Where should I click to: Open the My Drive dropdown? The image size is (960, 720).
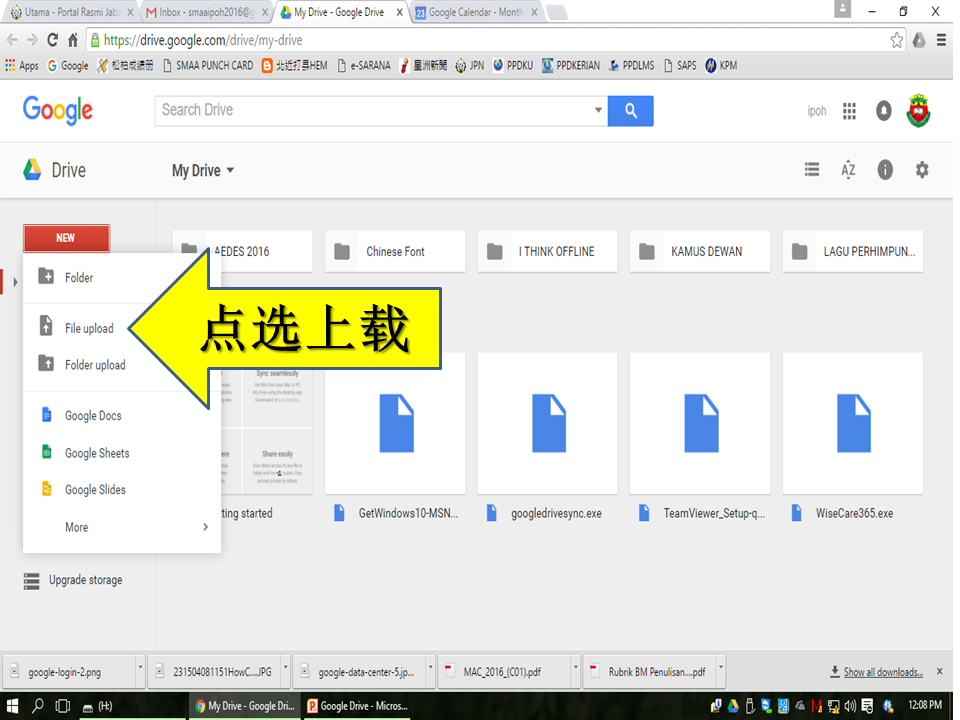tap(203, 170)
